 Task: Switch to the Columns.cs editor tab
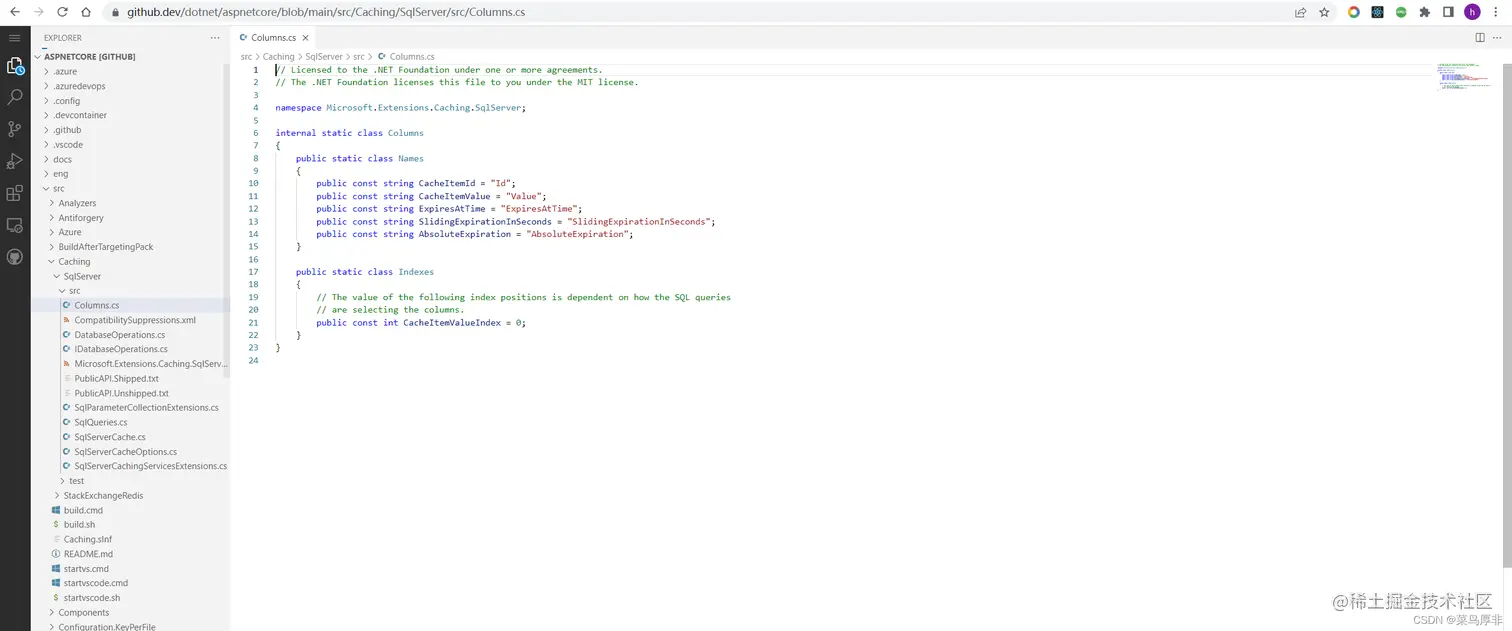[x=273, y=38]
